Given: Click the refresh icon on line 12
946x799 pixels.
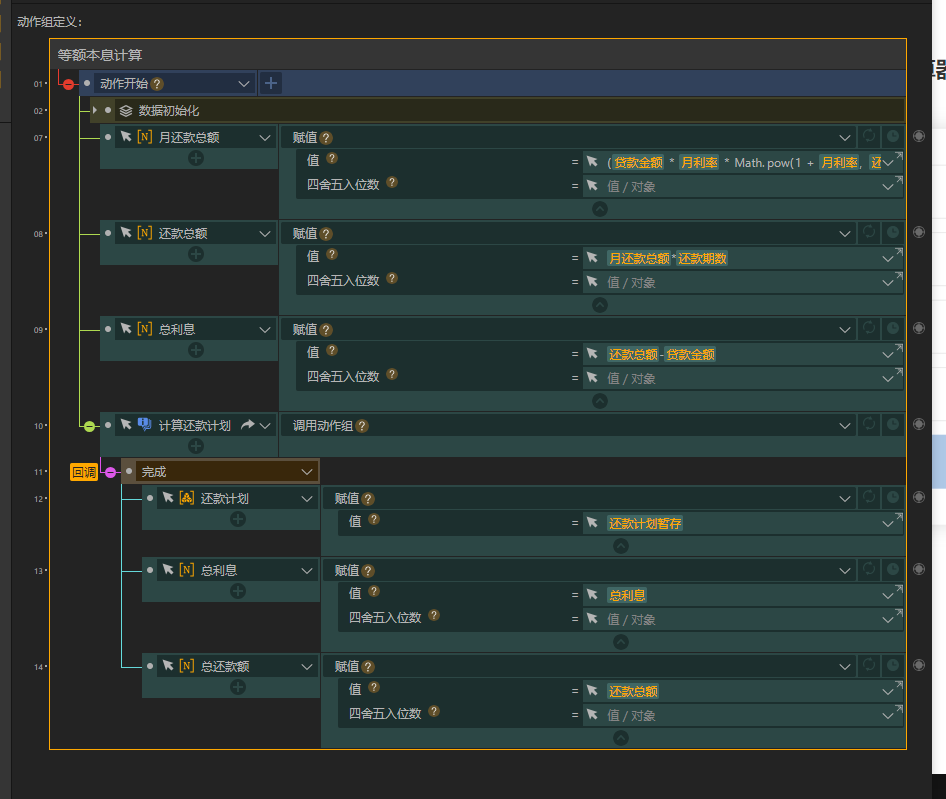Looking at the screenshot, I should (x=869, y=497).
